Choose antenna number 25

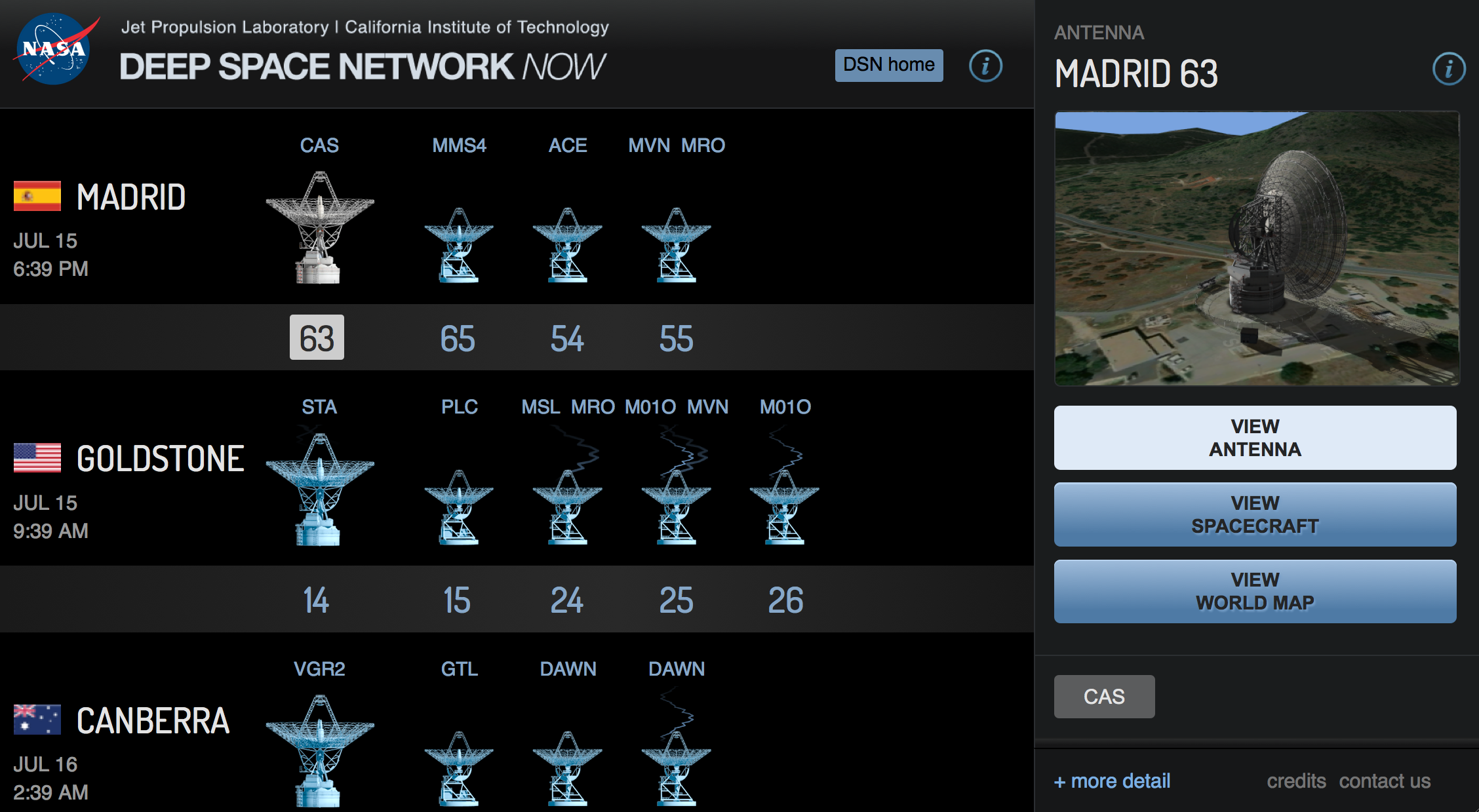coord(676,600)
